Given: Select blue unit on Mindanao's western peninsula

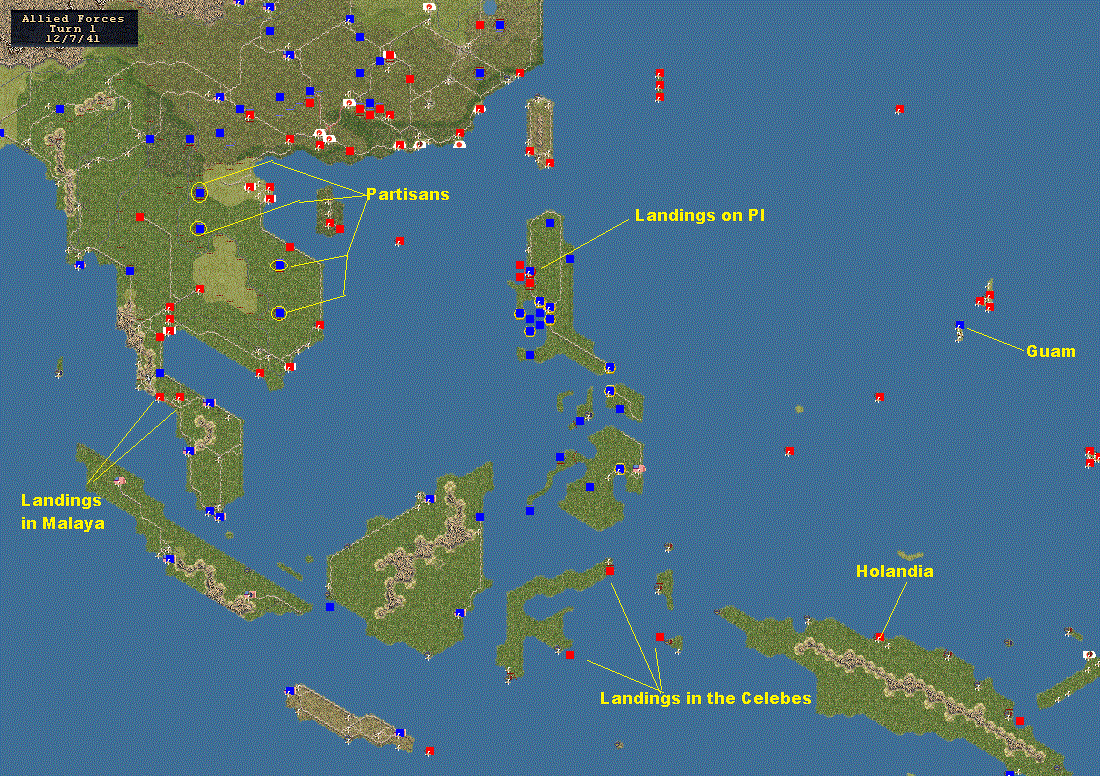Looking at the screenshot, I should [x=560, y=457].
